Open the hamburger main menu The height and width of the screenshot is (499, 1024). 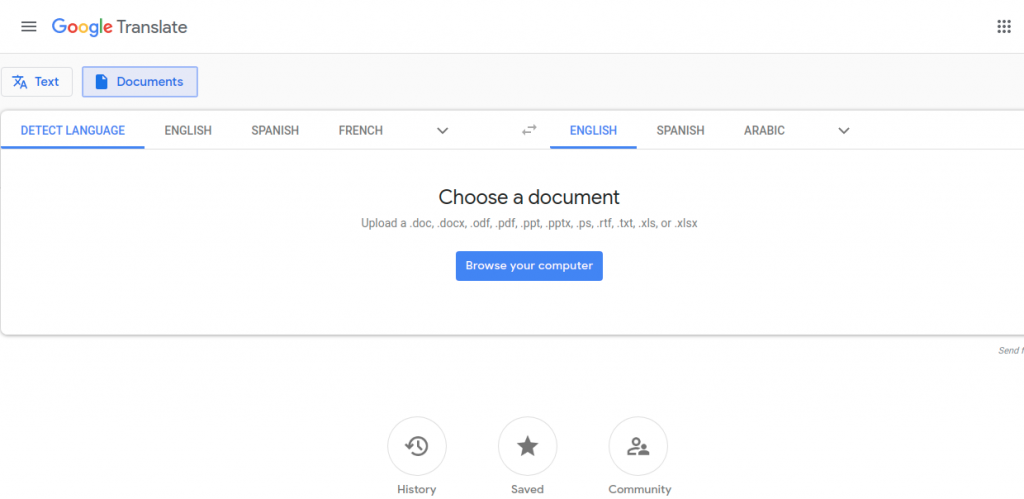click(x=29, y=27)
